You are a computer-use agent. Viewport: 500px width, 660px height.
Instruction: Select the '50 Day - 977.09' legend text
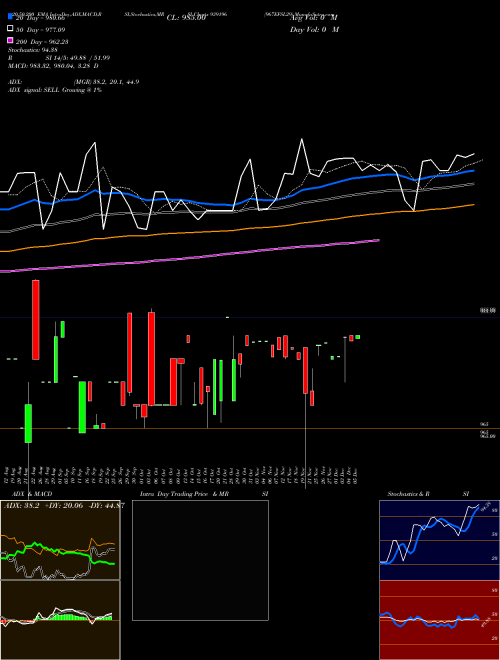tap(40, 30)
